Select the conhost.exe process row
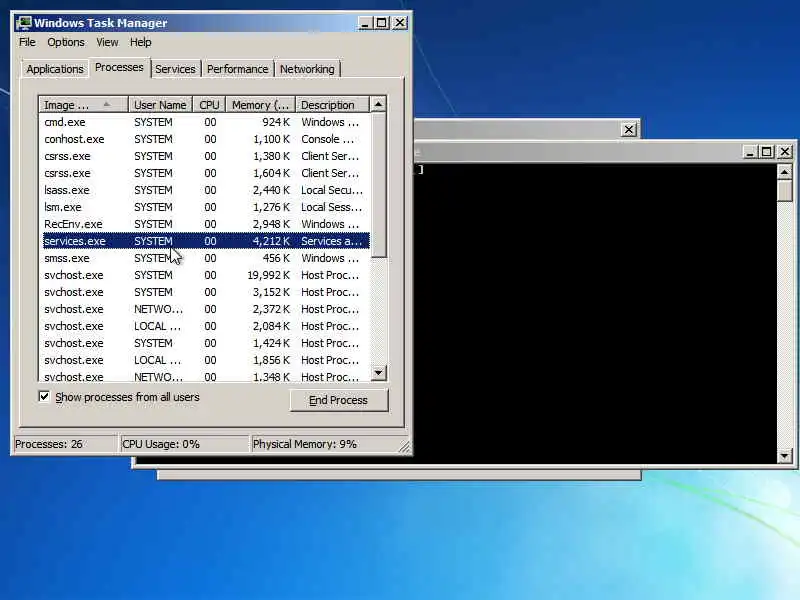This screenshot has height=600, width=800. tap(206, 139)
